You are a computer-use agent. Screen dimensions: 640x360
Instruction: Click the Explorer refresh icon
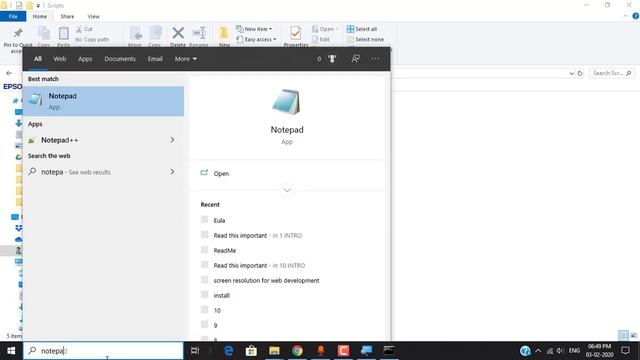click(x=580, y=73)
